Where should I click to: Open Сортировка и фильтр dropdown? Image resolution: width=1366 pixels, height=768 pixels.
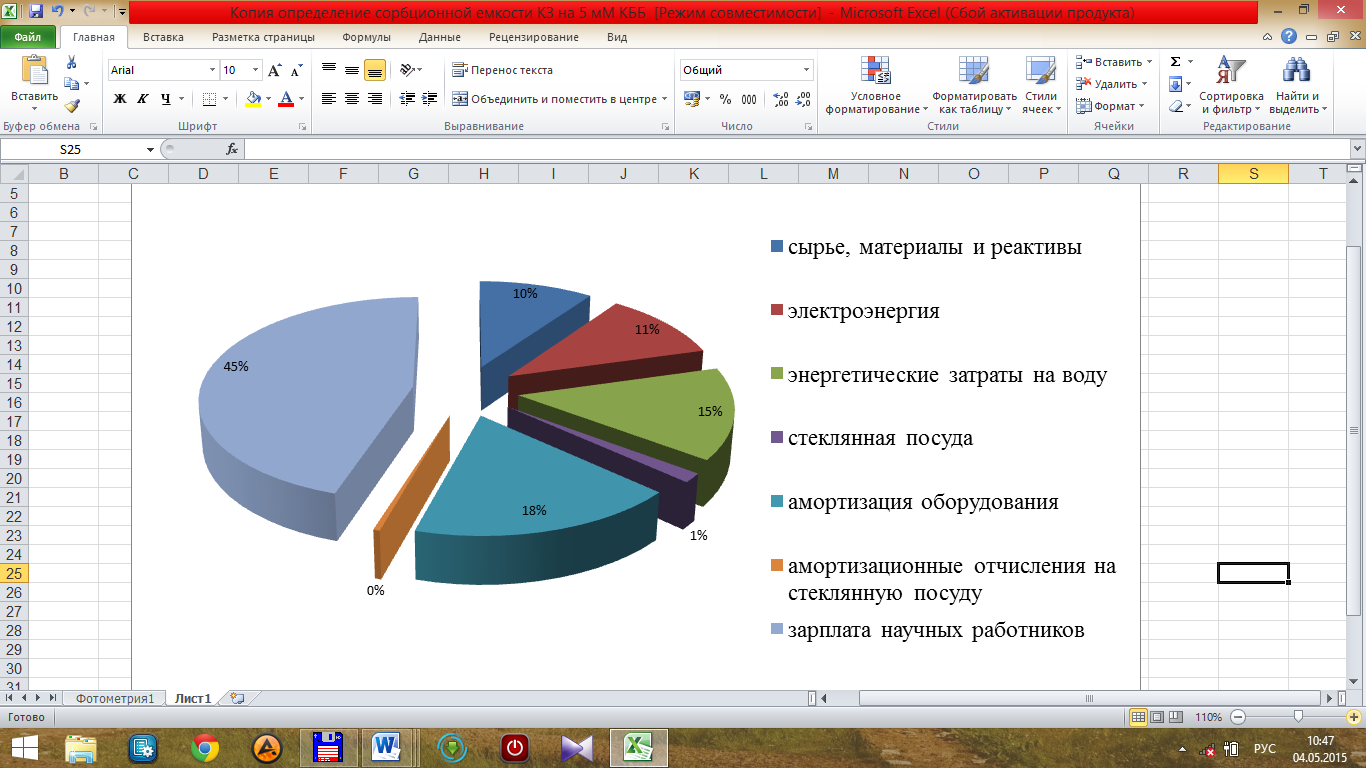[x=1232, y=85]
